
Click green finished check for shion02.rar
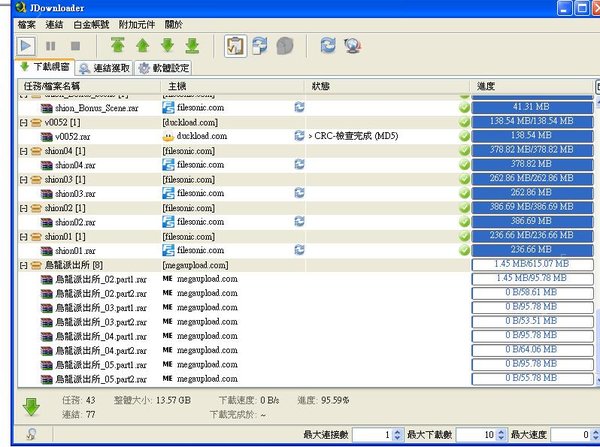tap(464, 222)
